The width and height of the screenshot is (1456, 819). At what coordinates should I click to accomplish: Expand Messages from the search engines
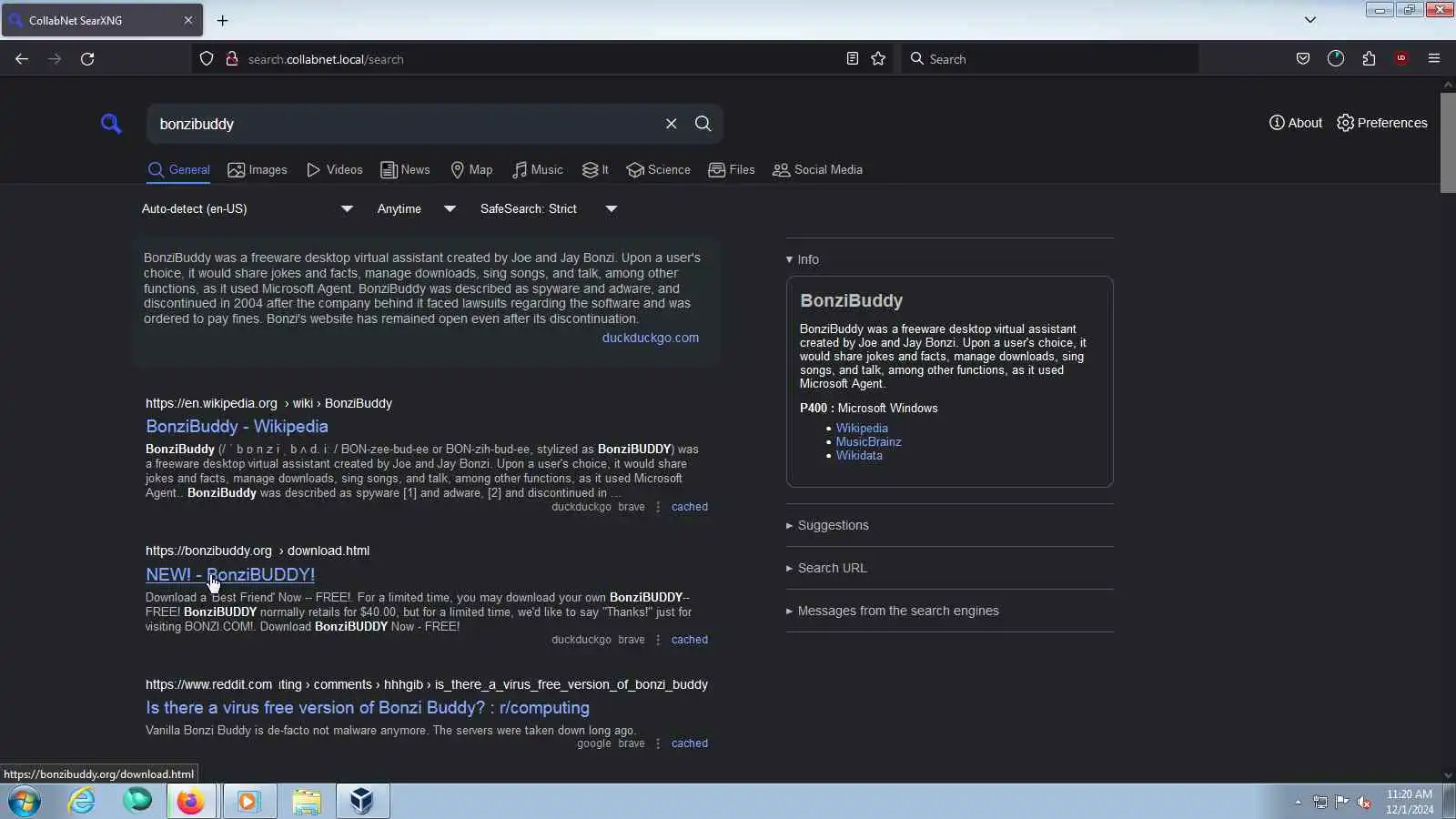[893, 612]
